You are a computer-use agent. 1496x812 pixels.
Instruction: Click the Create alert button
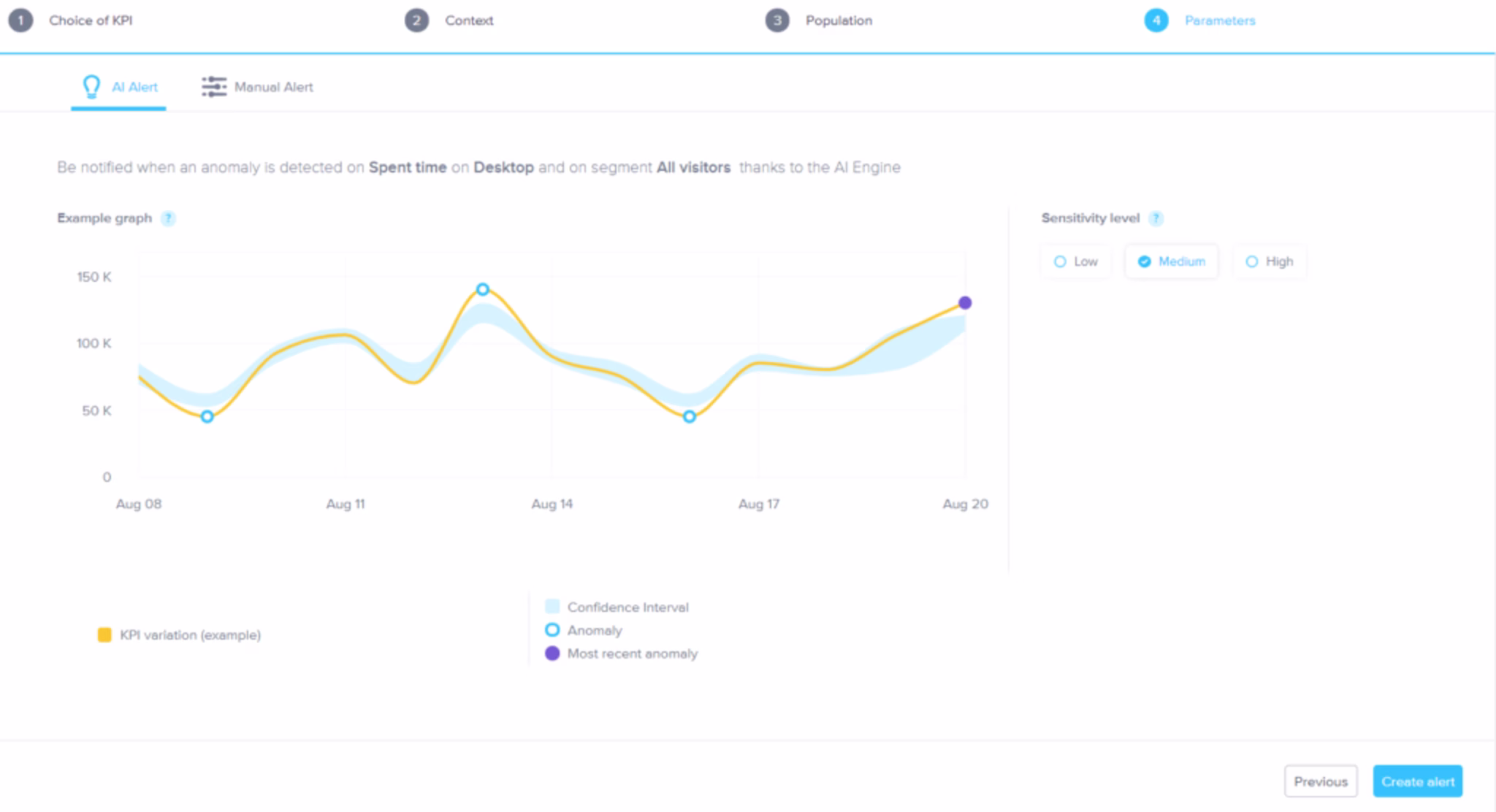point(1417,781)
